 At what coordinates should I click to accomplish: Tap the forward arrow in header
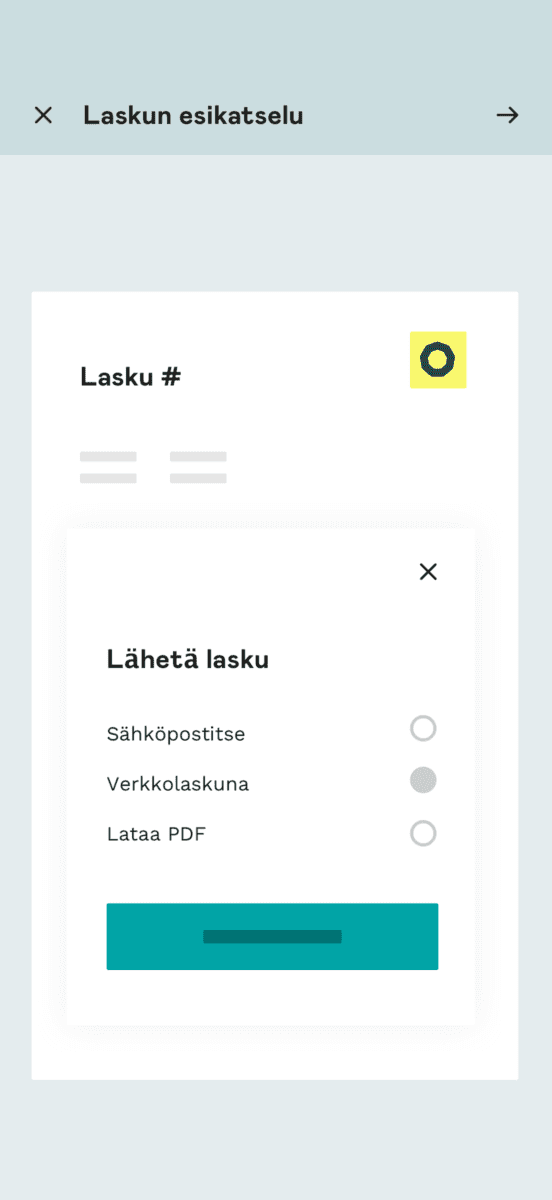point(508,115)
